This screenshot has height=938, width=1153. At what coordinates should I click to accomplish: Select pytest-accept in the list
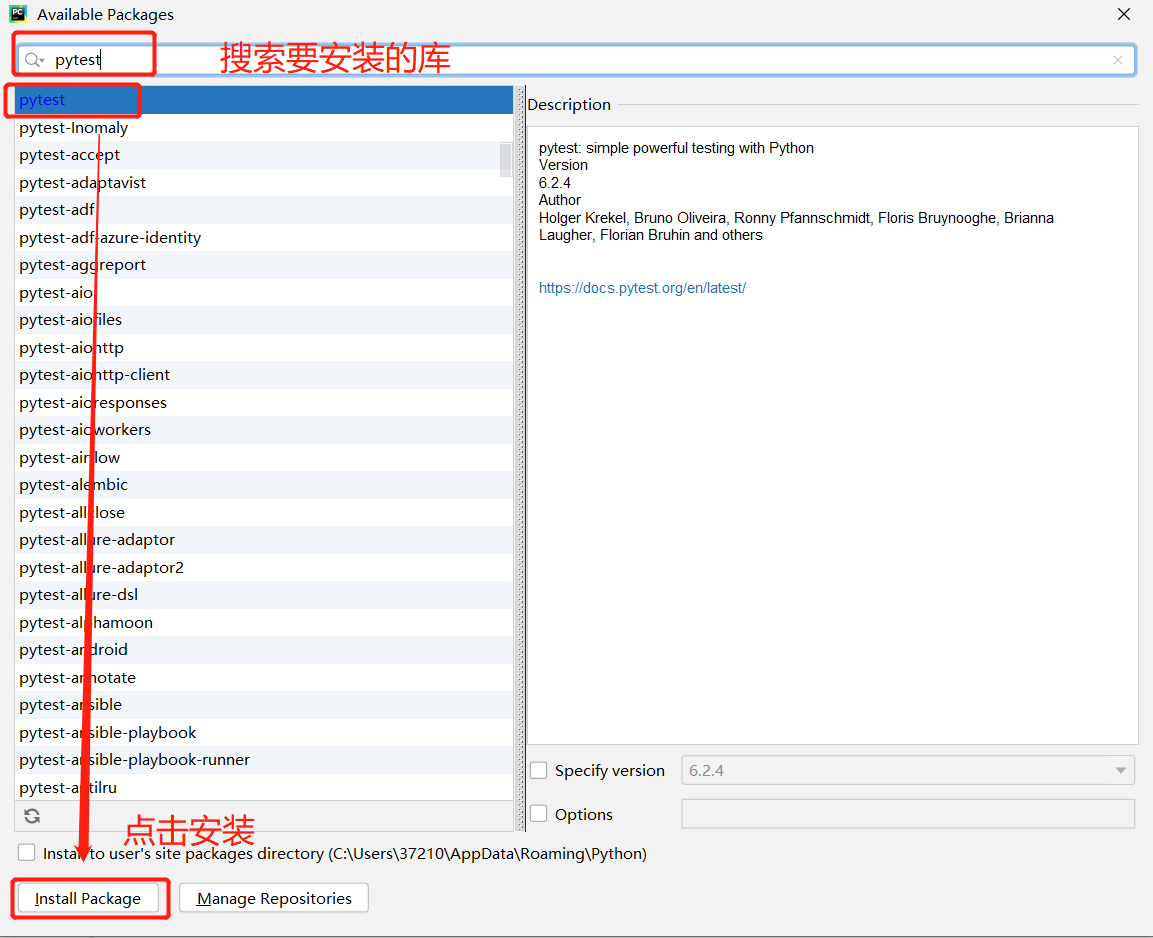pyautogui.click(x=263, y=155)
